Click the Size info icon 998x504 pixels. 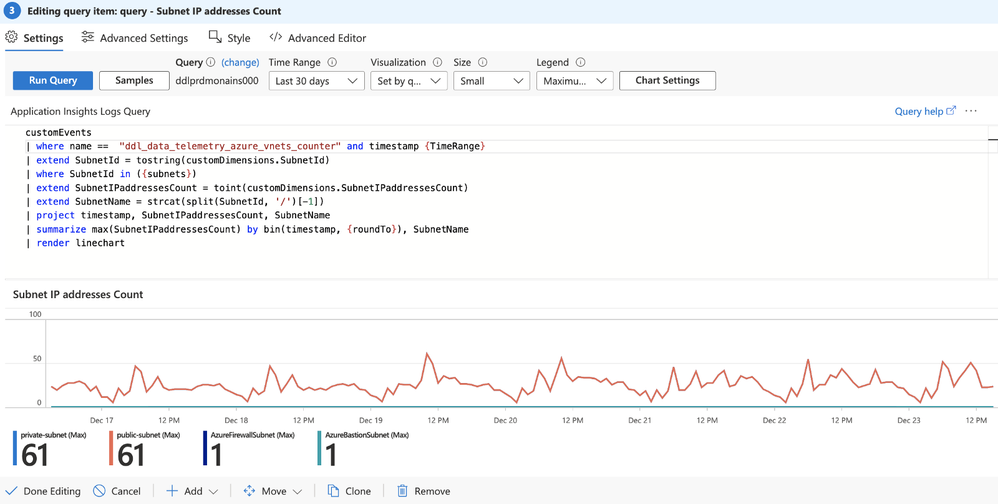[x=482, y=62]
